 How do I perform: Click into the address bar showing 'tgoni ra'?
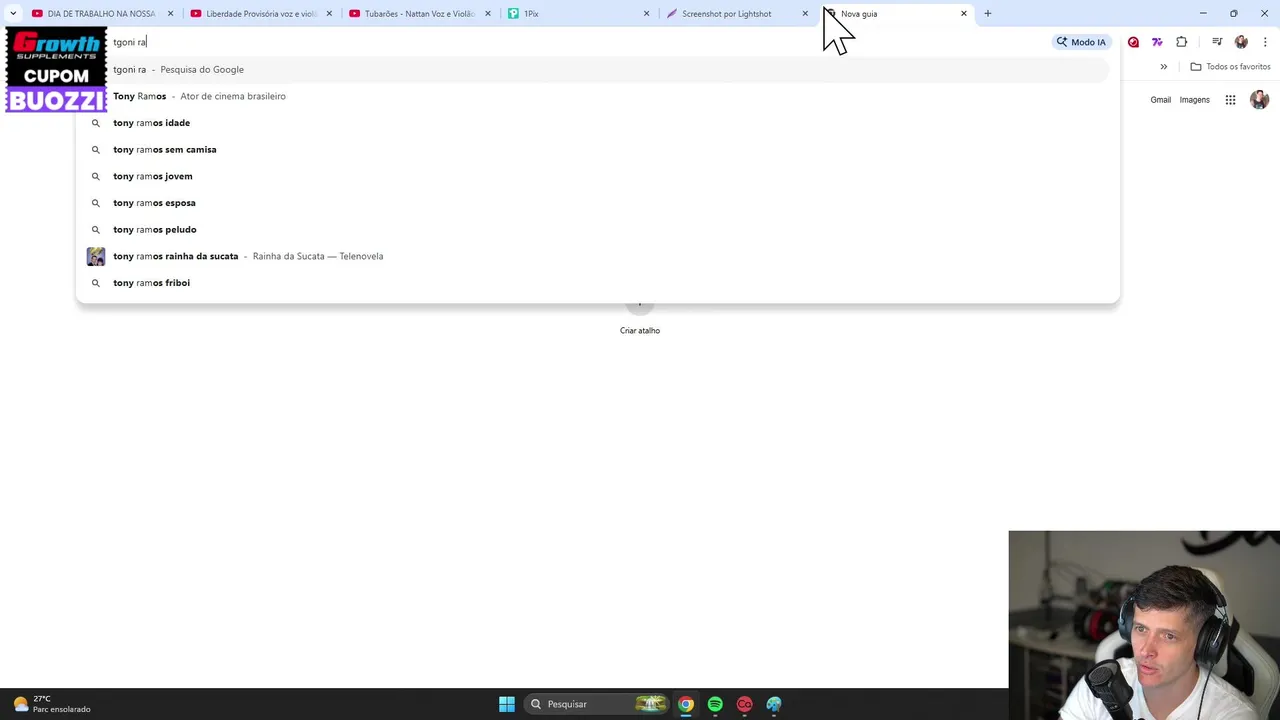tap(580, 42)
